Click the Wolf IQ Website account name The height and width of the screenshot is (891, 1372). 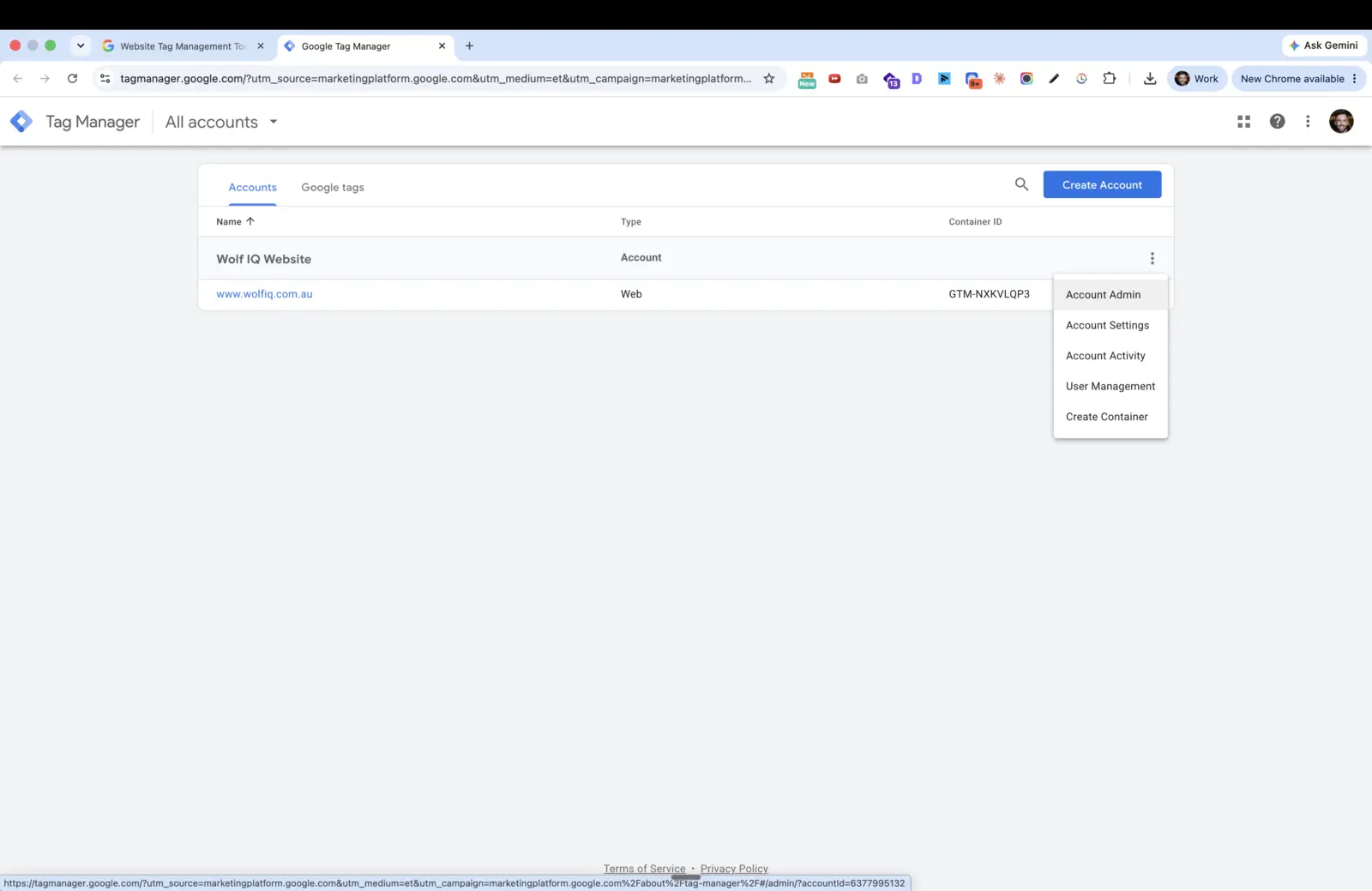[263, 259]
